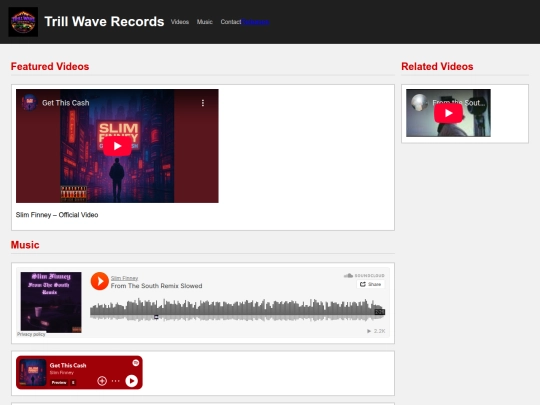Open the Get This Cash video title link
The image size is (540, 405).
point(65,103)
